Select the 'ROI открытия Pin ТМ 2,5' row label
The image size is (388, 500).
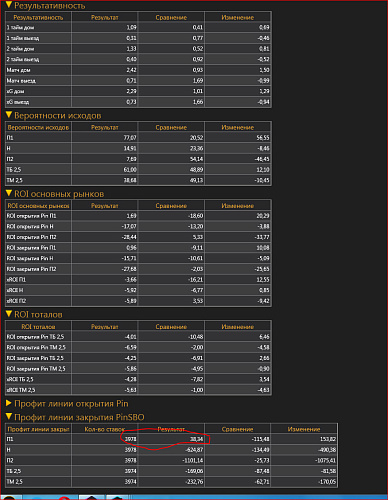coord(36,347)
